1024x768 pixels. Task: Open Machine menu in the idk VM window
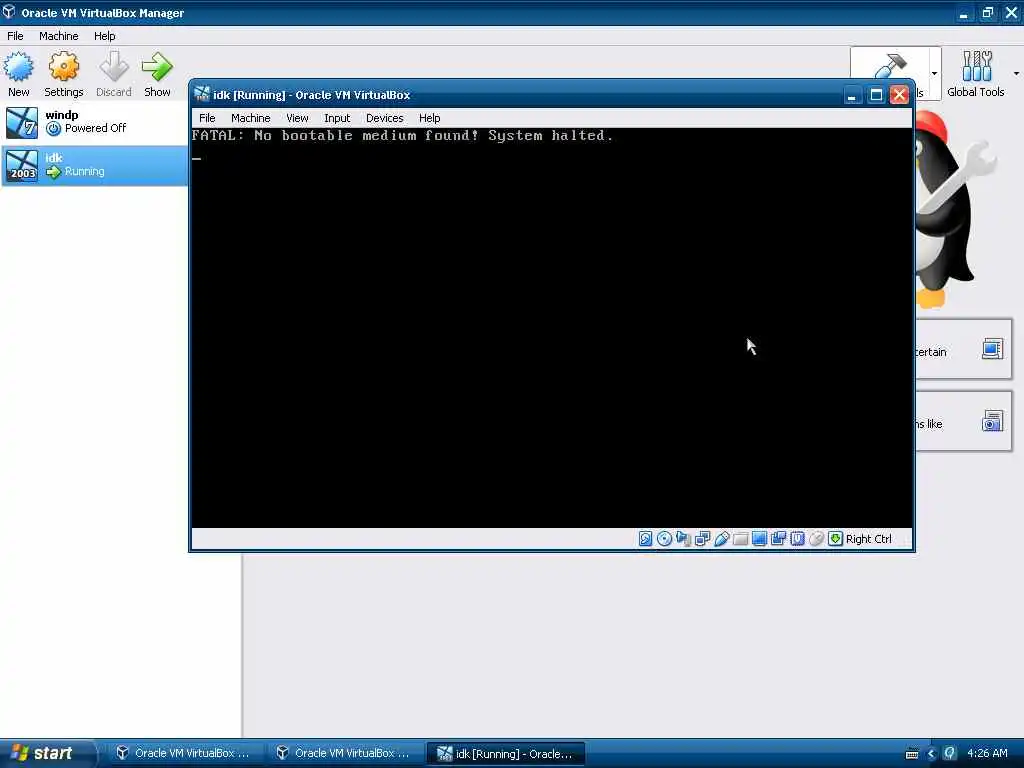tap(251, 118)
